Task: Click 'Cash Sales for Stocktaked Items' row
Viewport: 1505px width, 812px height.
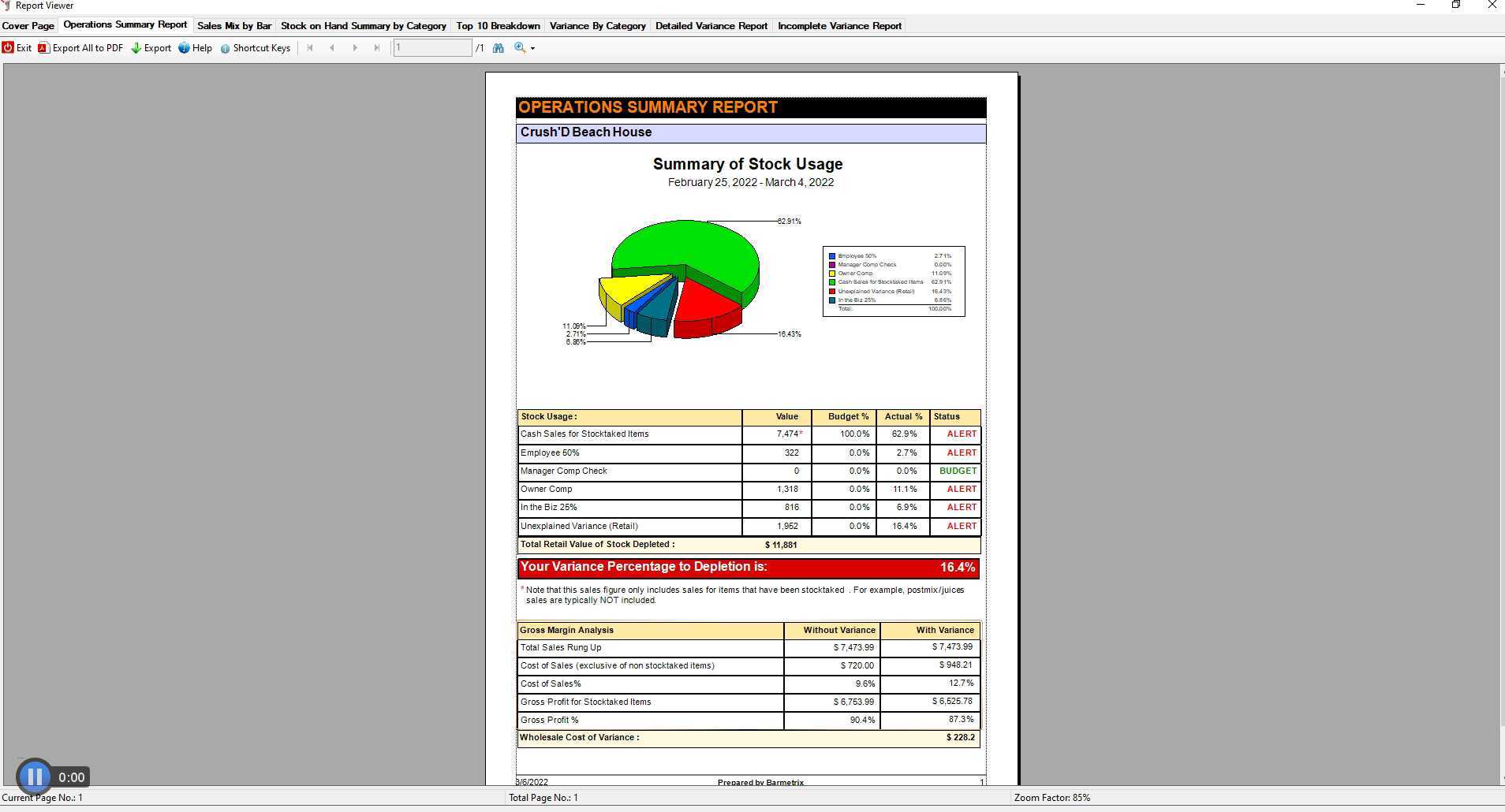Action: [x=749, y=434]
